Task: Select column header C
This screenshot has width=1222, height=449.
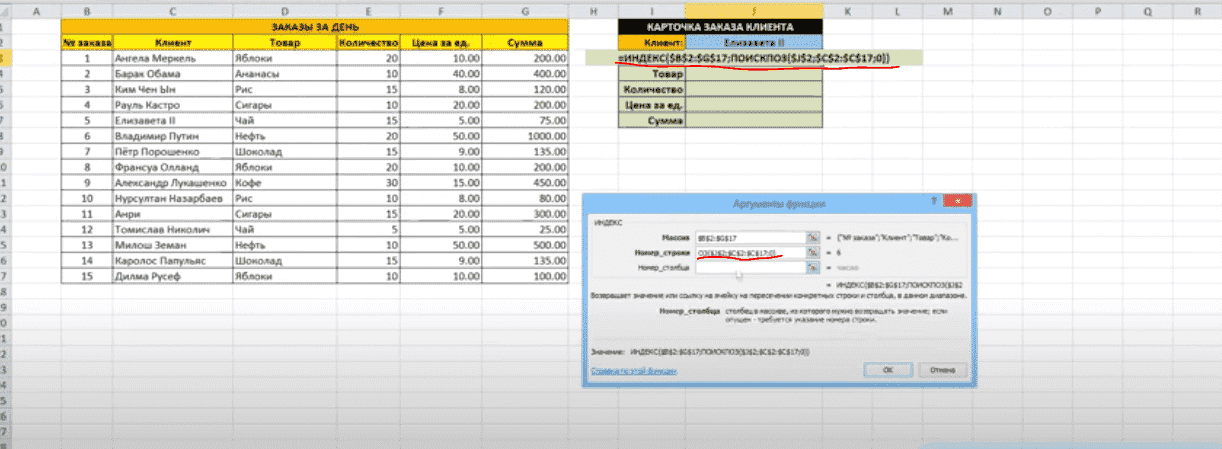Action: (173, 9)
